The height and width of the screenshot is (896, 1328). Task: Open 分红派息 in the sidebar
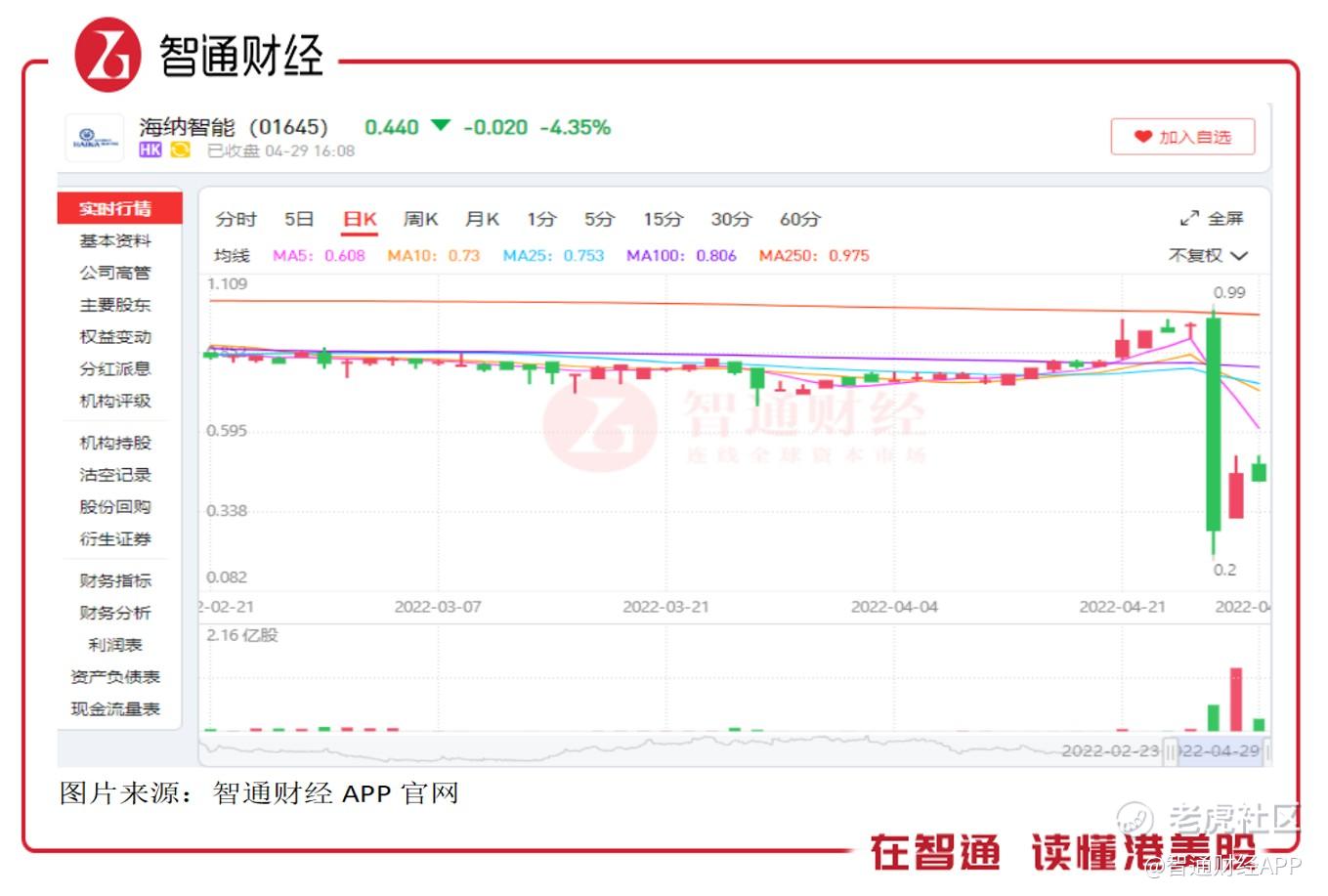point(115,368)
